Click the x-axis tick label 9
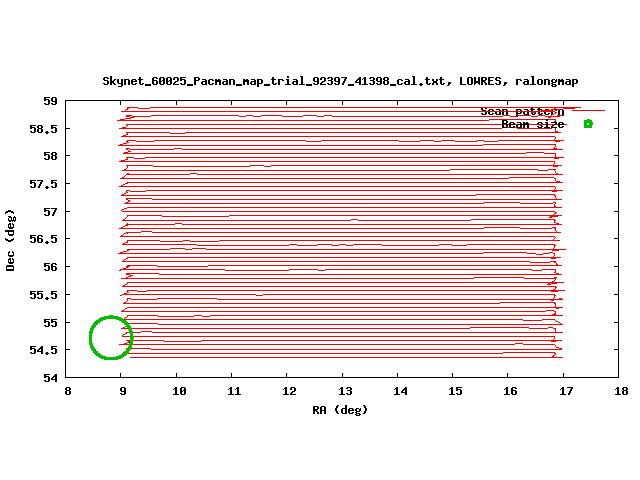 tap(123, 391)
